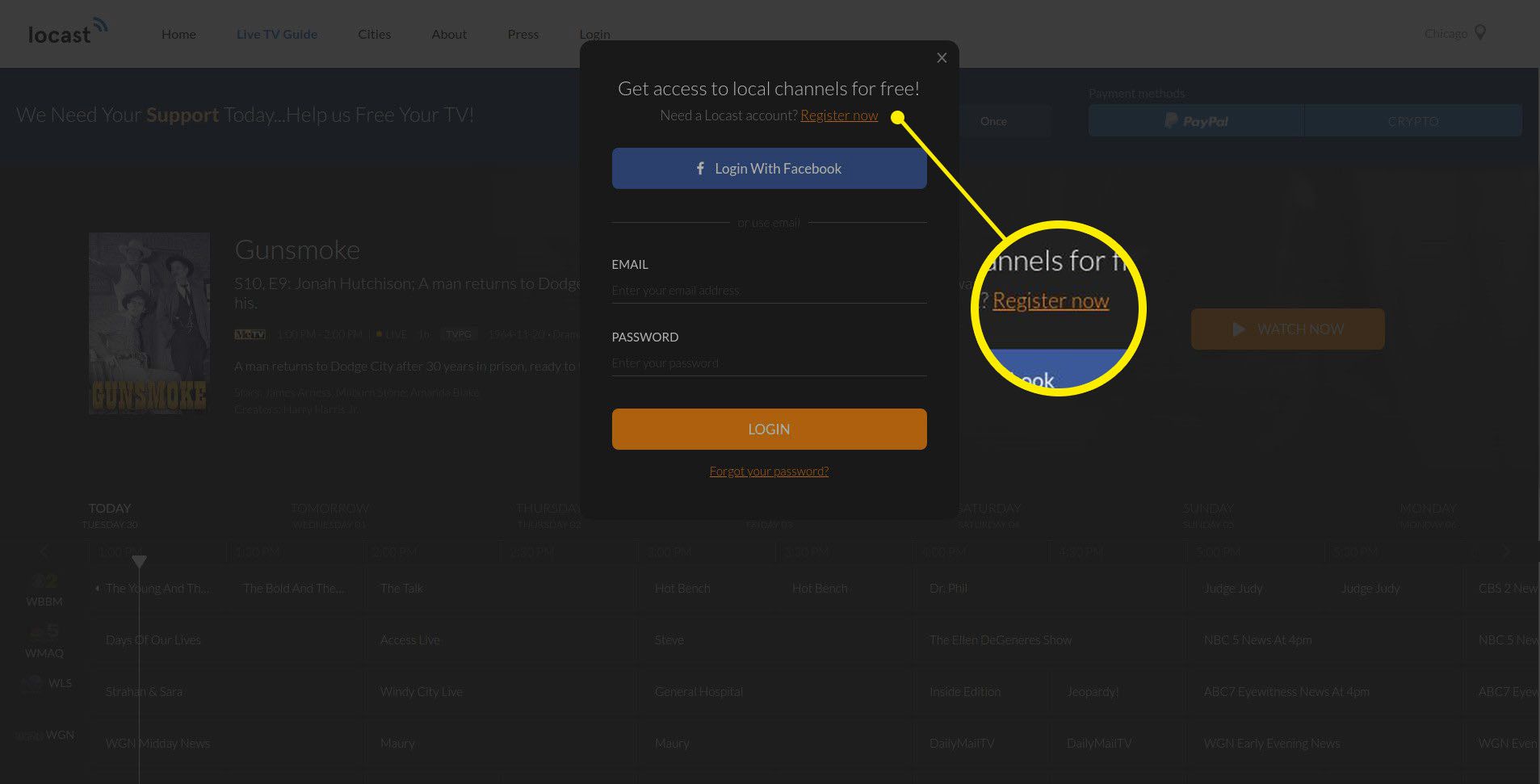1540x784 pixels.
Task: Open the Live TV Guide tab
Action: (277, 34)
